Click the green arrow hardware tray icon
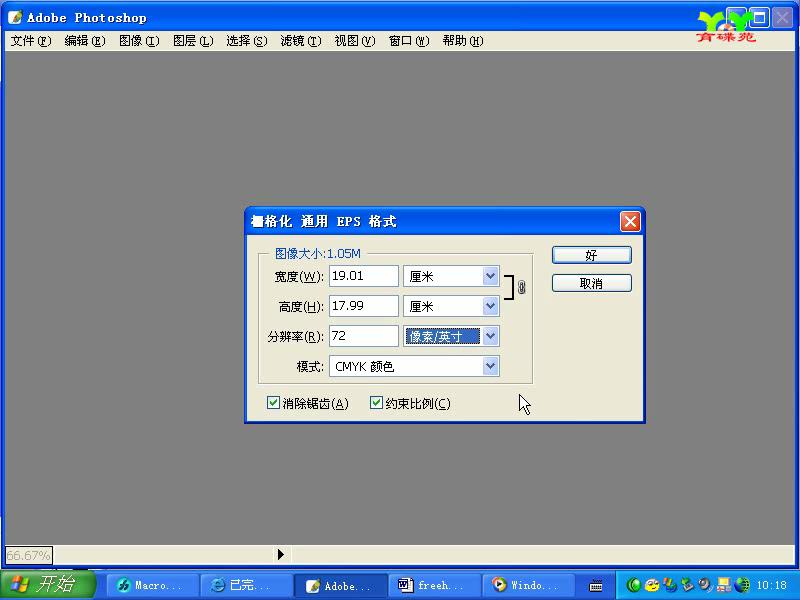The image size is (800, 600). [687, 585]
